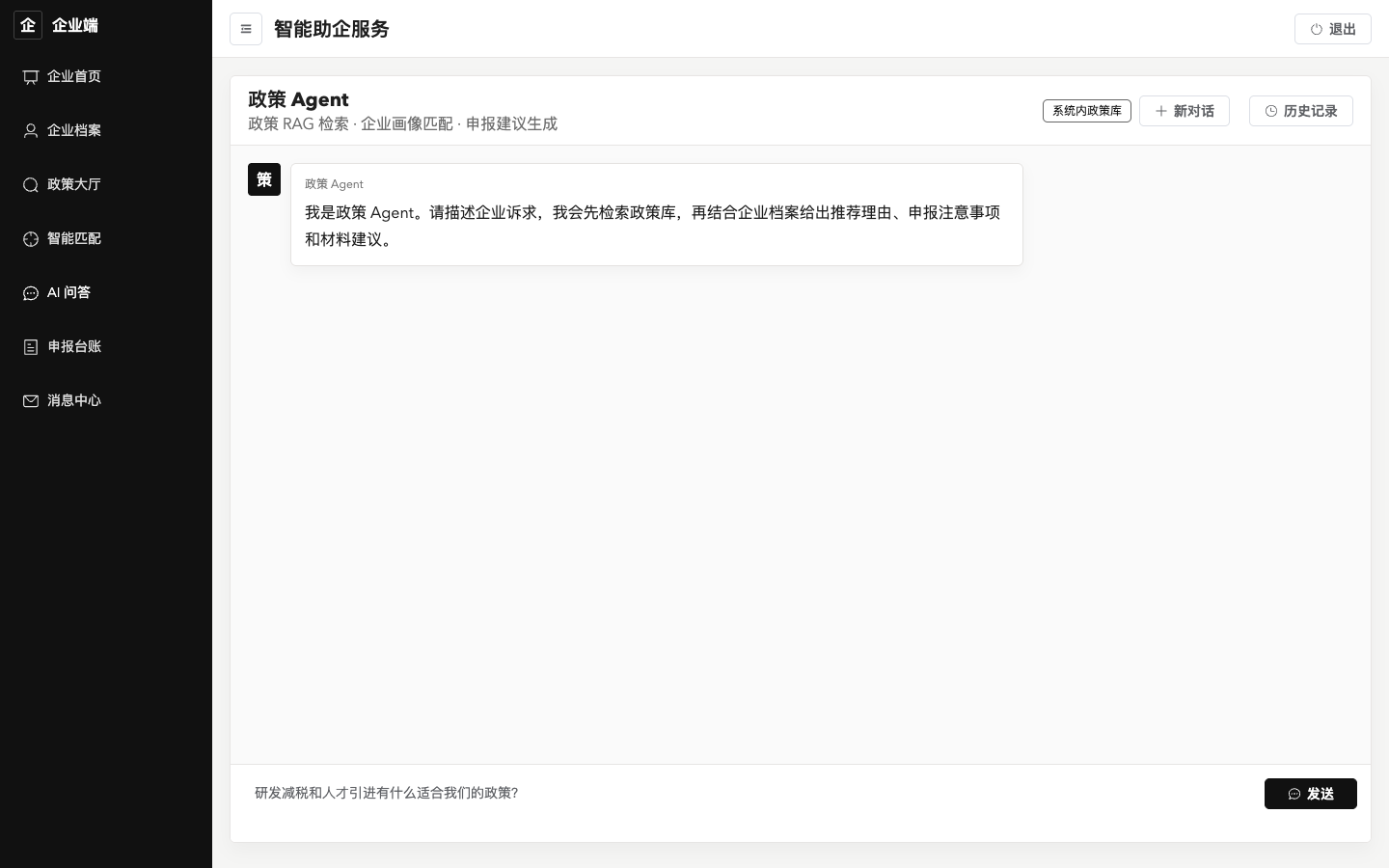
Task: Click the 政策大厅 magnifier icon
Action: 31,185
